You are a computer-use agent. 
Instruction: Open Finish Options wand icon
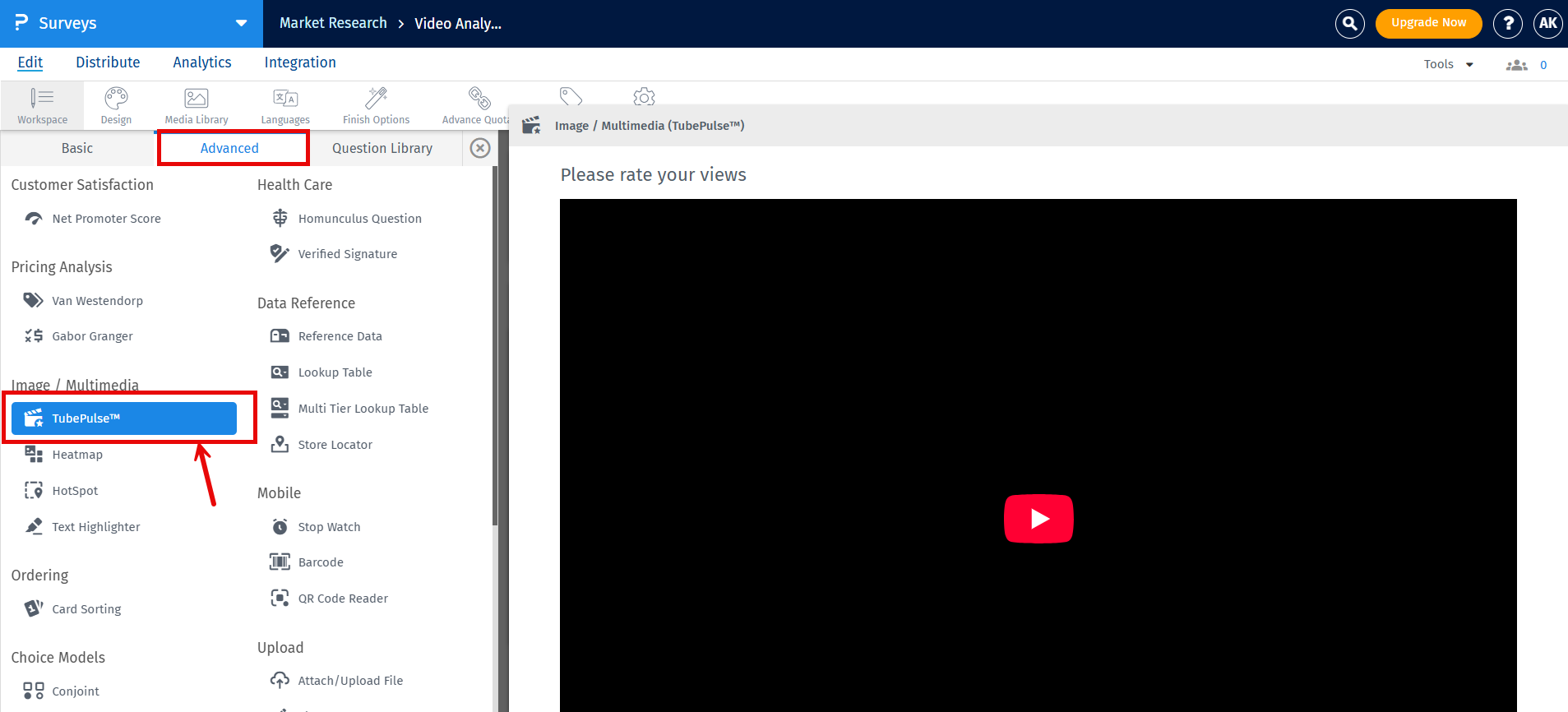(376, 105)
